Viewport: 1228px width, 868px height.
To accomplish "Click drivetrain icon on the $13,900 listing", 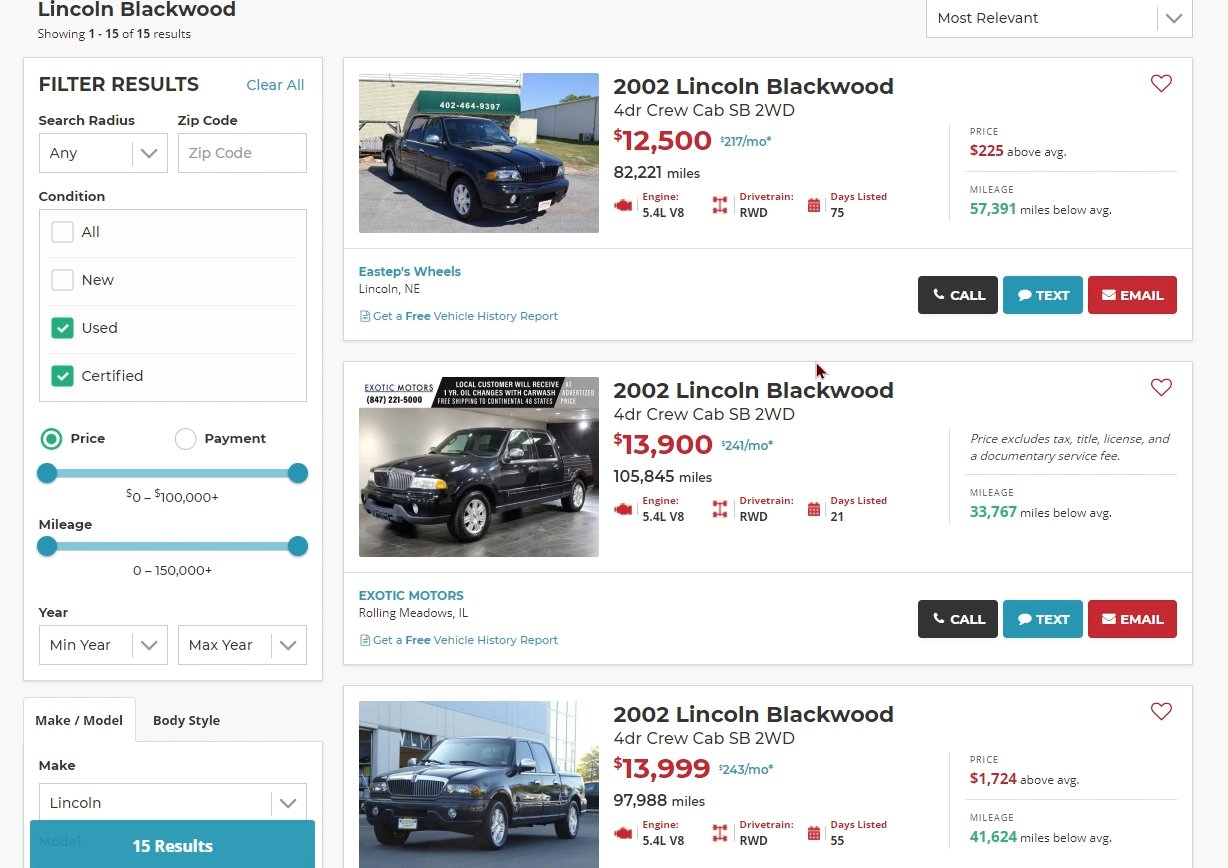I will click(x=720, y=509).
